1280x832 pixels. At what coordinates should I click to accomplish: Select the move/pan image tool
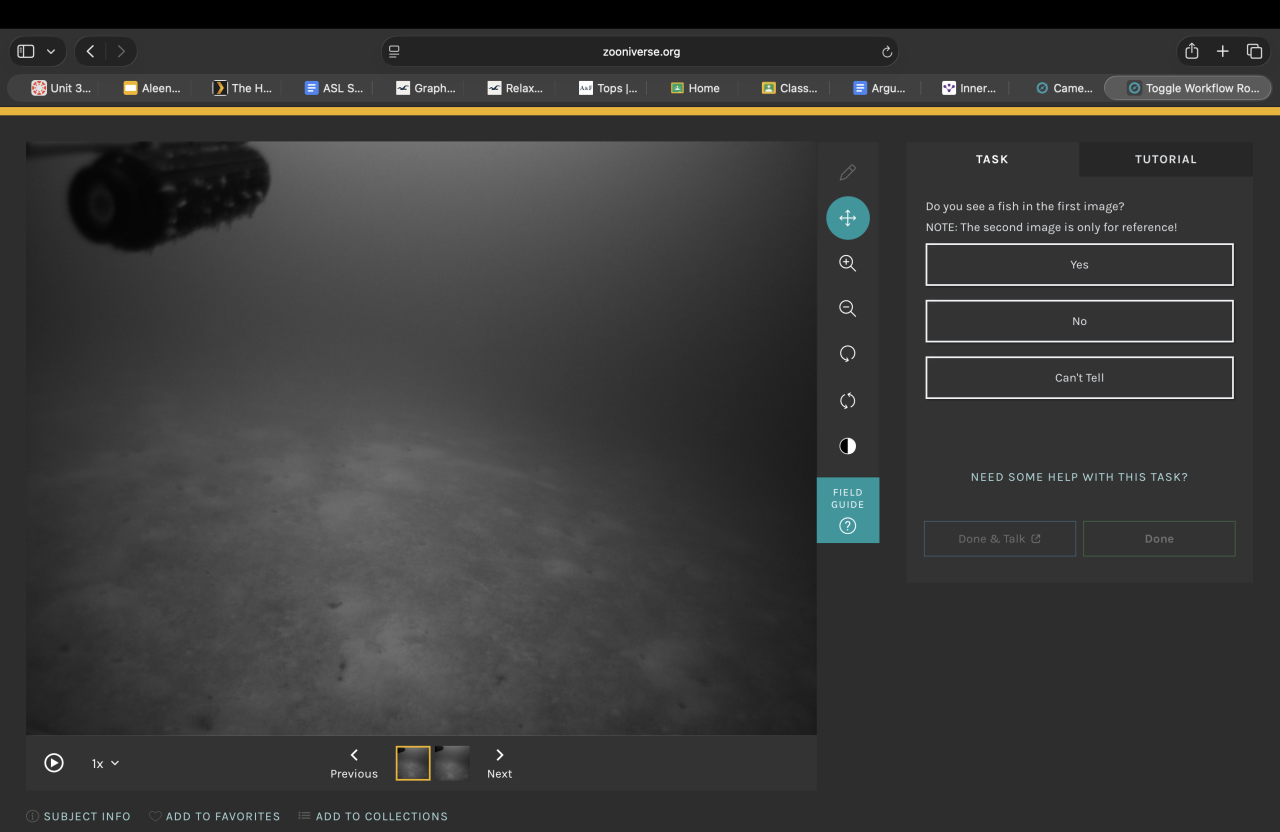pyautogui.click(x=847, y=218)
